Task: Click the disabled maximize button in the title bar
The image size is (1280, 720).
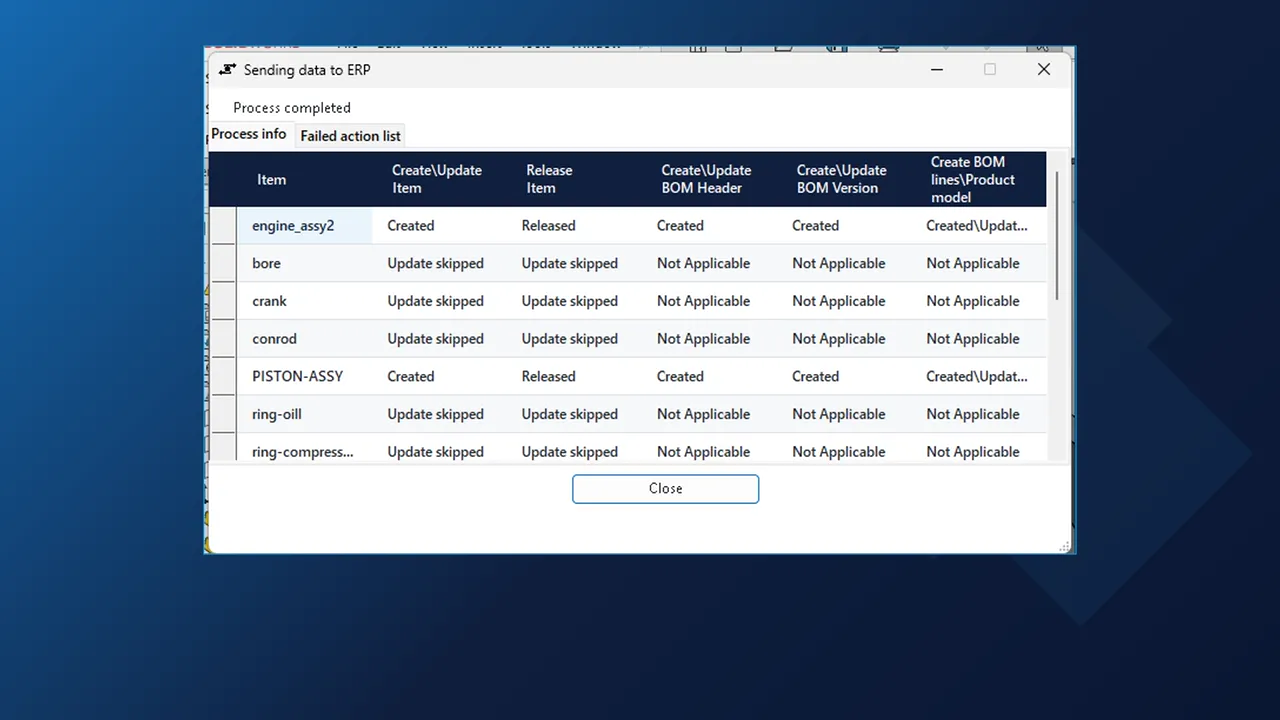Action: click(x=990, y=69)
